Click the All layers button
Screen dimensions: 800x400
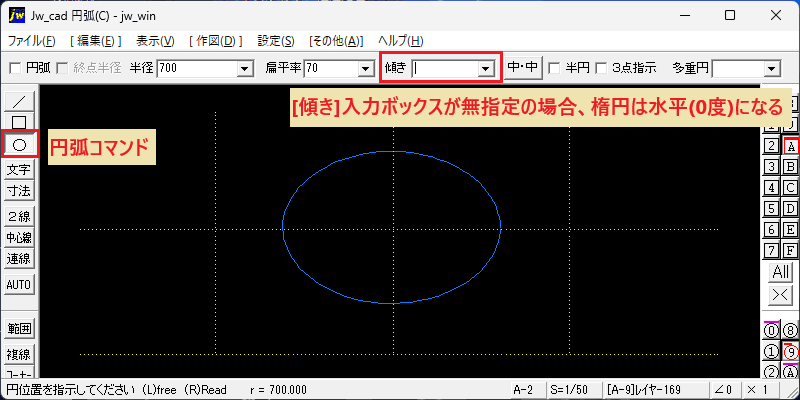click(781, 272)
